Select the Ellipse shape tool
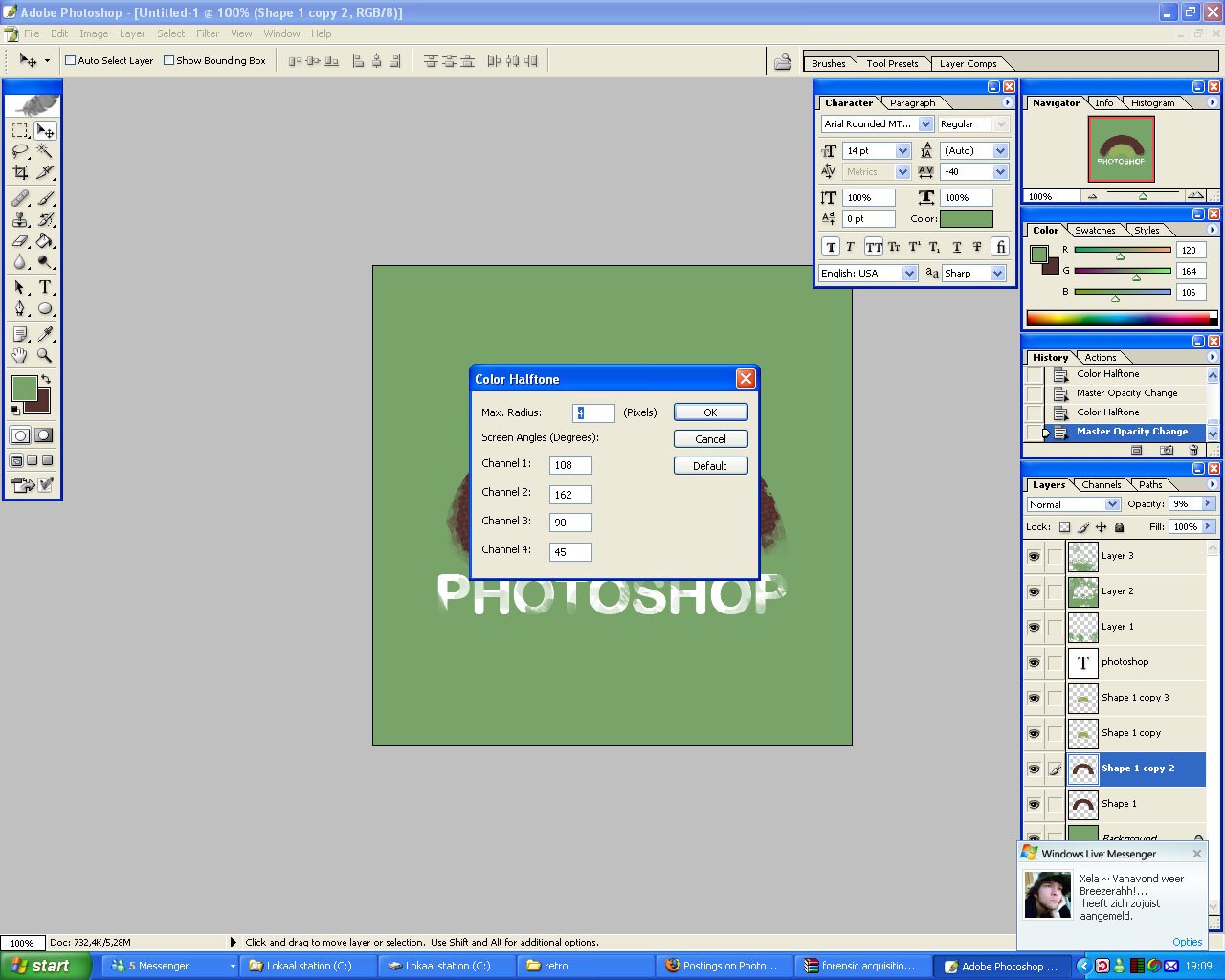The width and height of the screenshot is (1225, 980). click(45, 308)
